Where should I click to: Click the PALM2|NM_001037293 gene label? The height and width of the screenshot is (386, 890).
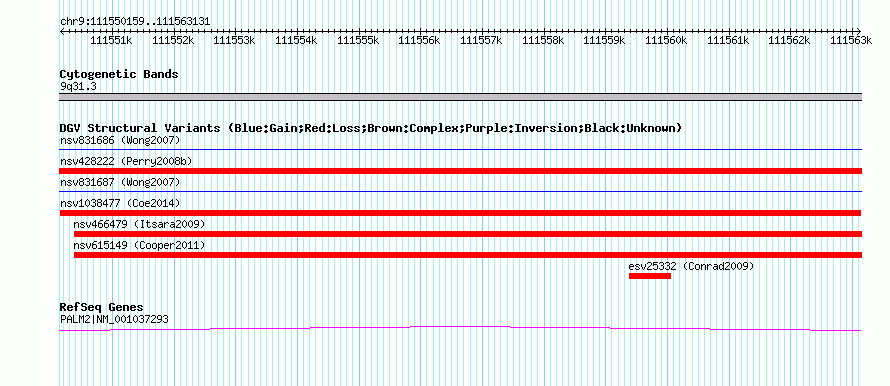pyautogui.click(x=114, y=320)
